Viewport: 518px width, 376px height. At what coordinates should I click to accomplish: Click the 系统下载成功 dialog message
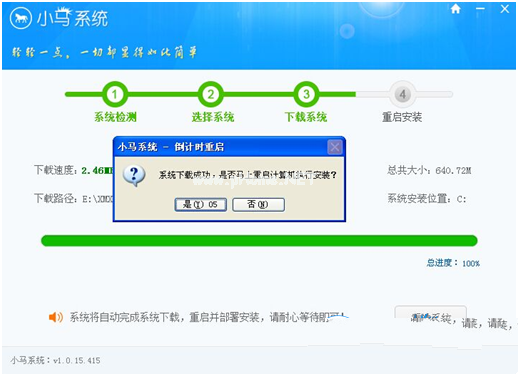pos(247,175)
